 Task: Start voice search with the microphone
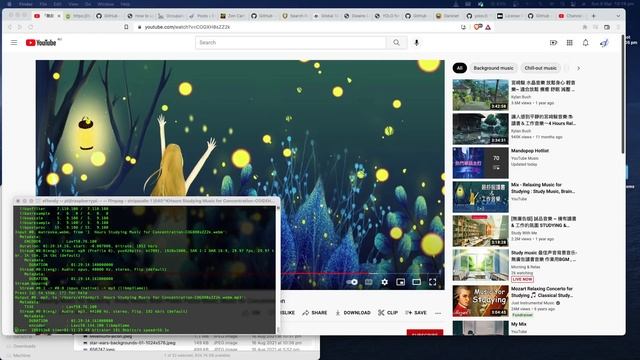(416, 42)
